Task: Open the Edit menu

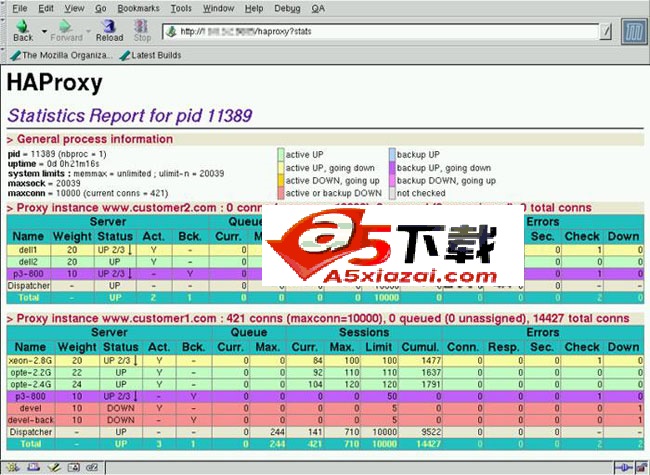Action: pyautogui.click(x=46, y=8)
